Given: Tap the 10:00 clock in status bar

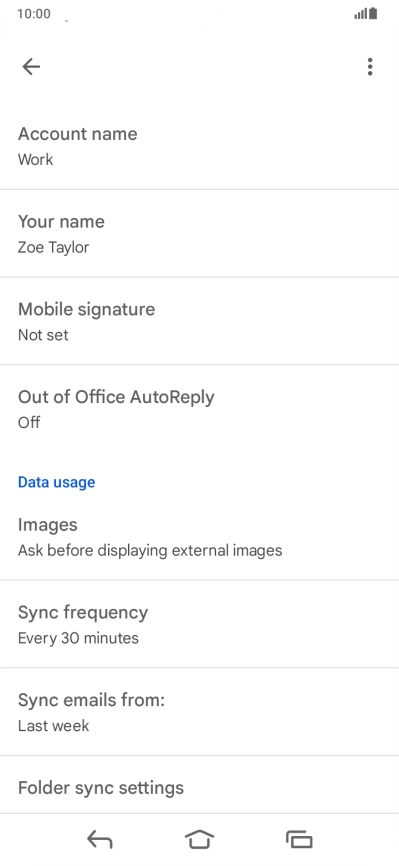Looking at the screenshot, I should click(34, 14).
